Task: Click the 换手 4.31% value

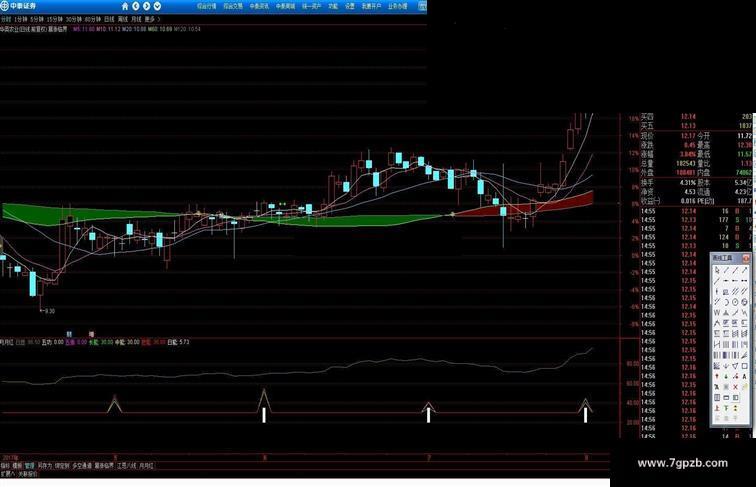Action: click(x=688, y=182)
